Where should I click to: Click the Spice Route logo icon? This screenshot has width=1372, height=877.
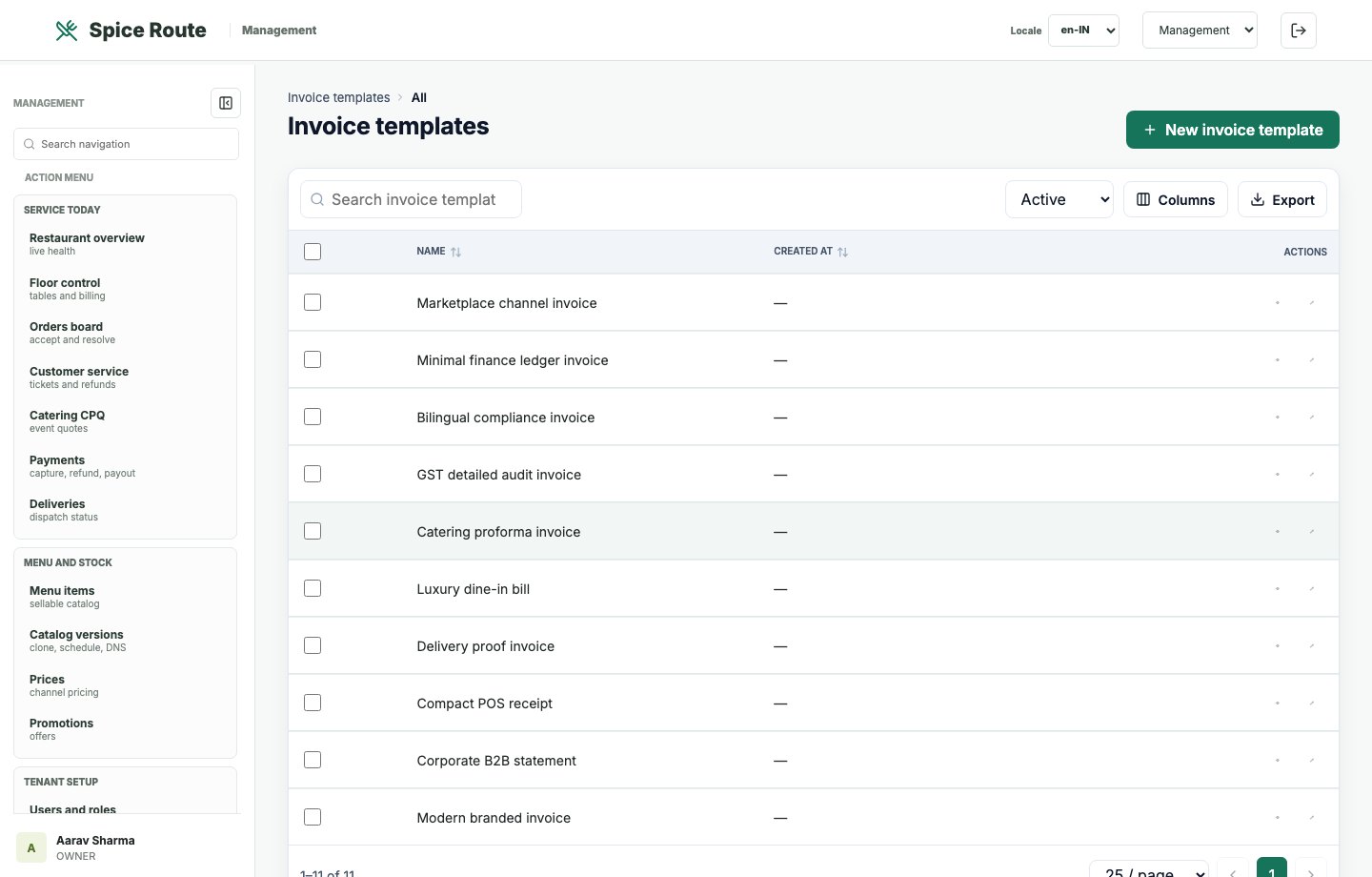click(67, 31)
